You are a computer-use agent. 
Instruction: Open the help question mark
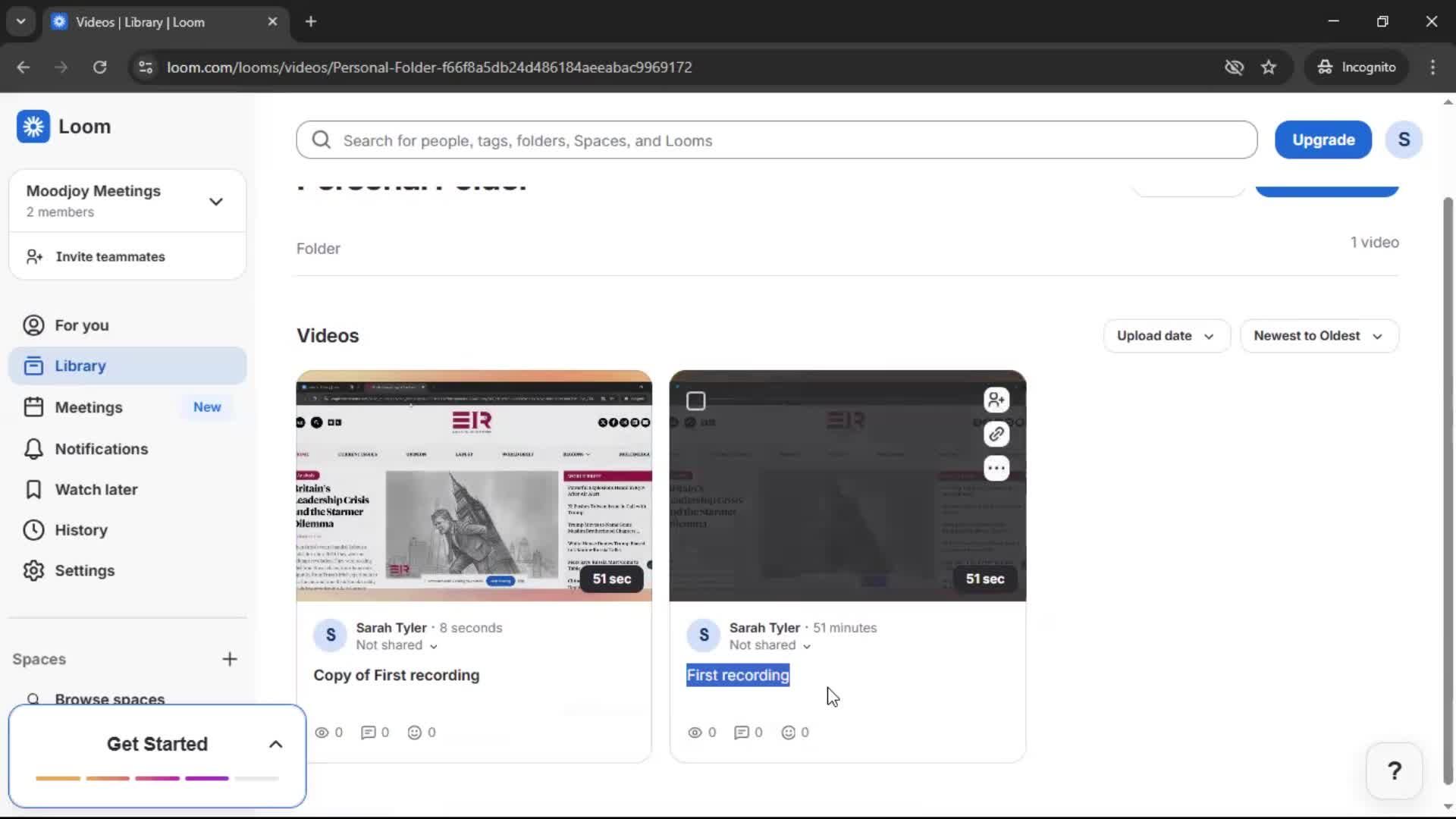pos(1394,770)
